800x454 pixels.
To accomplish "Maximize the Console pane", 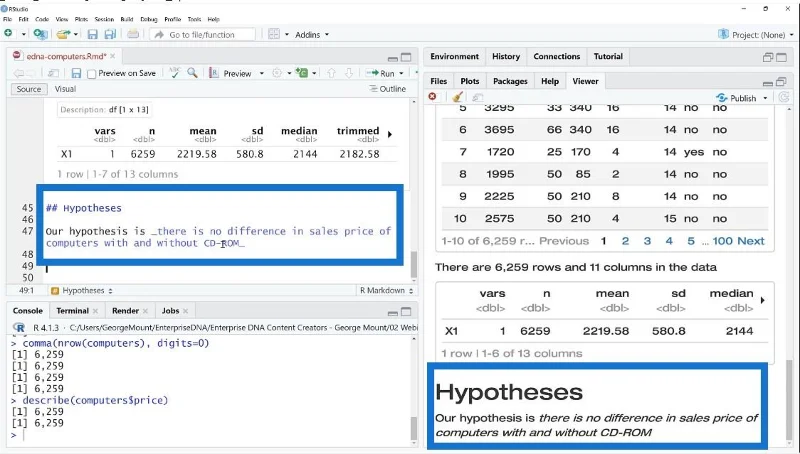I will click(406, 312).
